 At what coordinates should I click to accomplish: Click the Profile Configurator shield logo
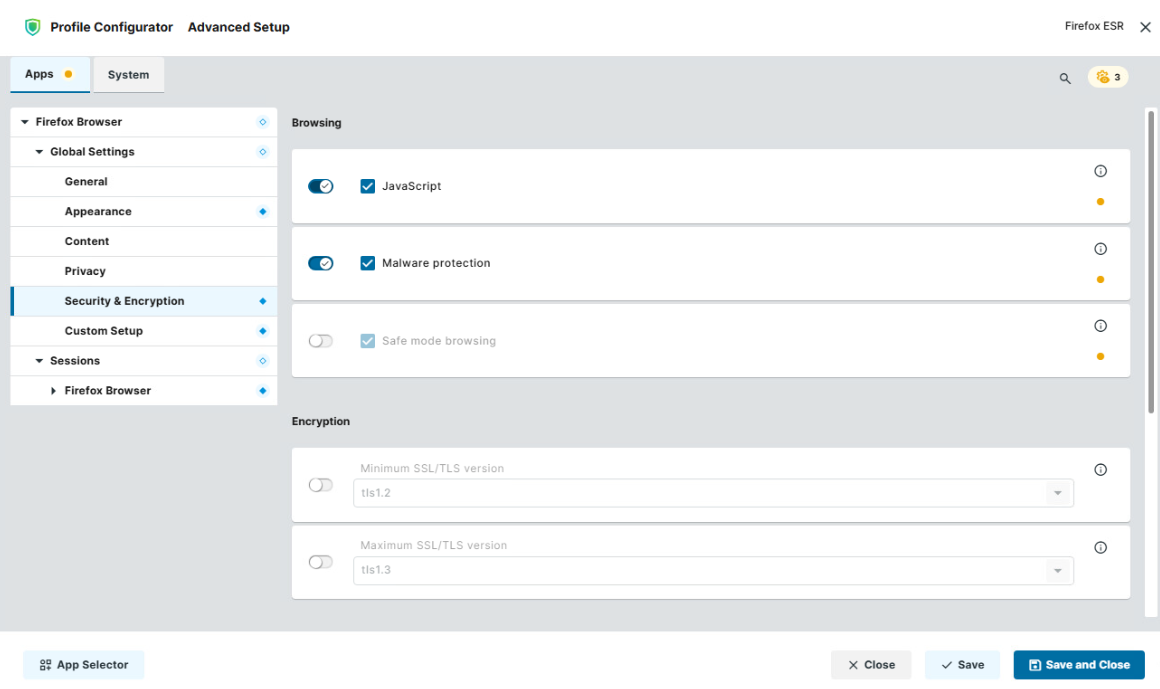(x=33, y=27)
